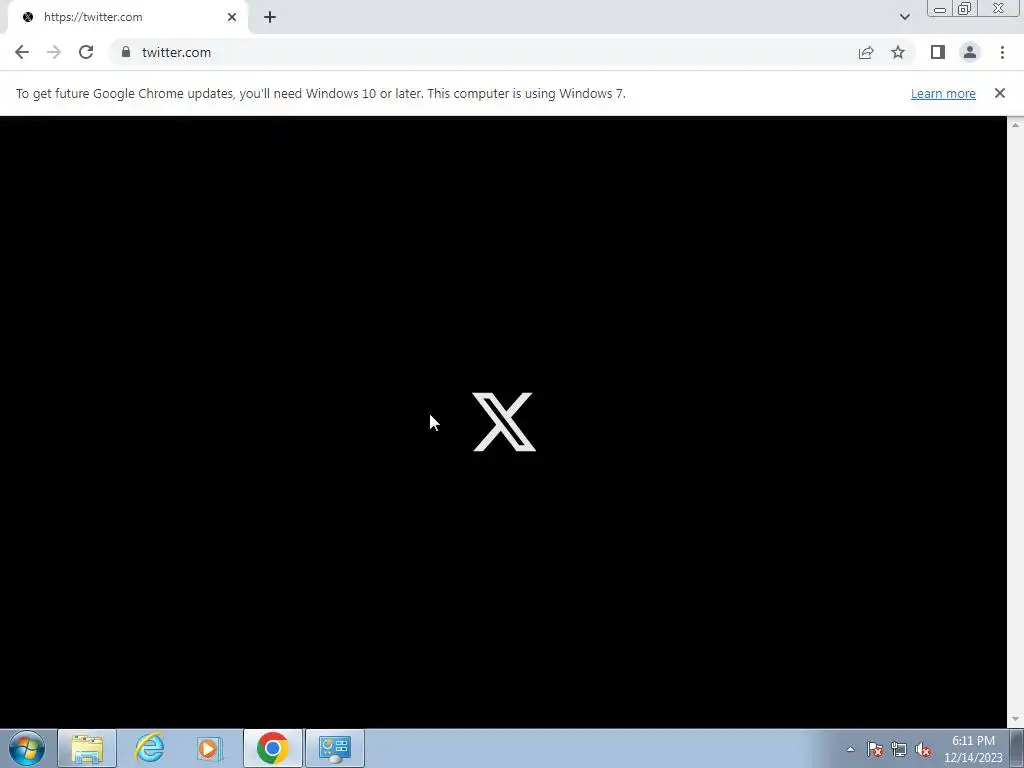Open the clock showing 6:11 PM
The height and width of the screenshot is (768, 1024).
(973, 749)
